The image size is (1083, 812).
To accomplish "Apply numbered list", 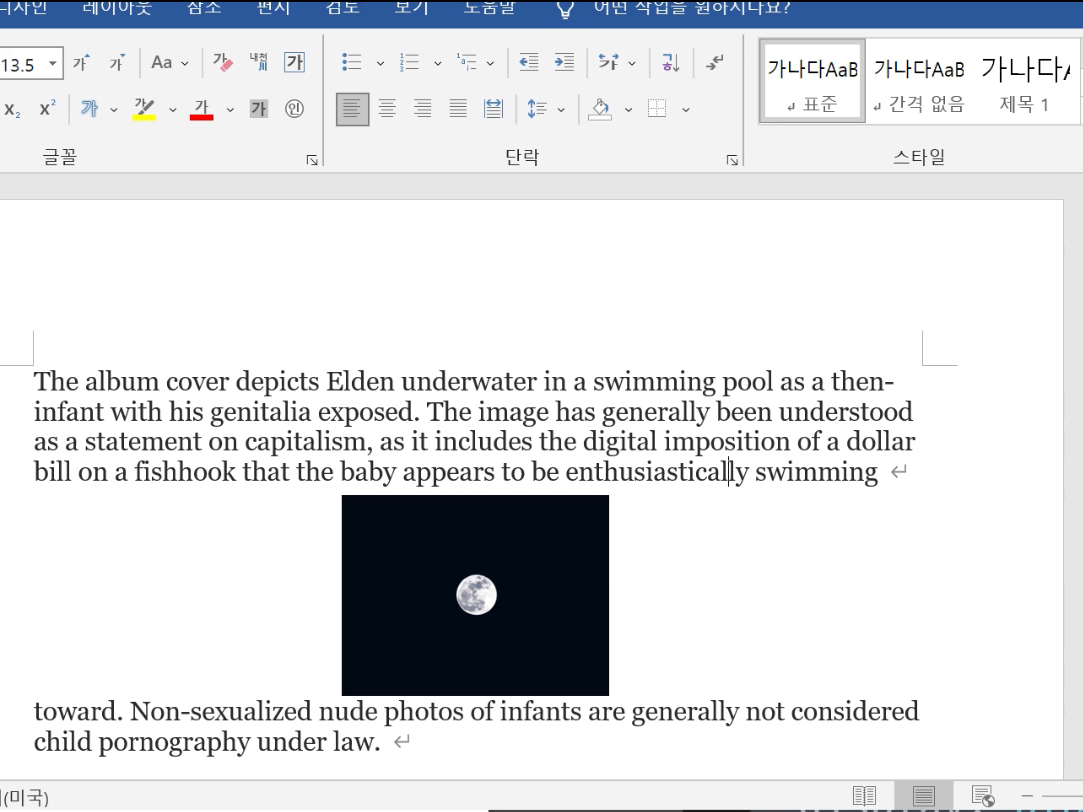I will tap(409, 63).
